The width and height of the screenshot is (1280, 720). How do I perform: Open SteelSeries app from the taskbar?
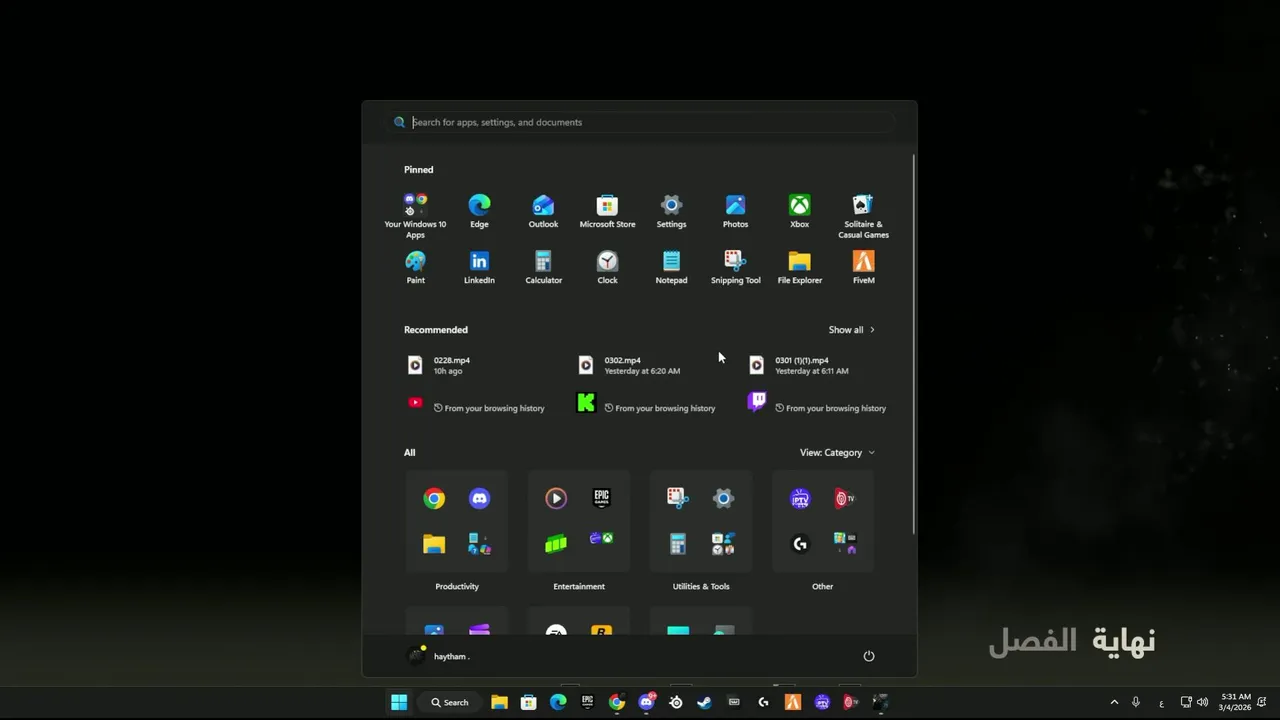[x=676, y=702]
